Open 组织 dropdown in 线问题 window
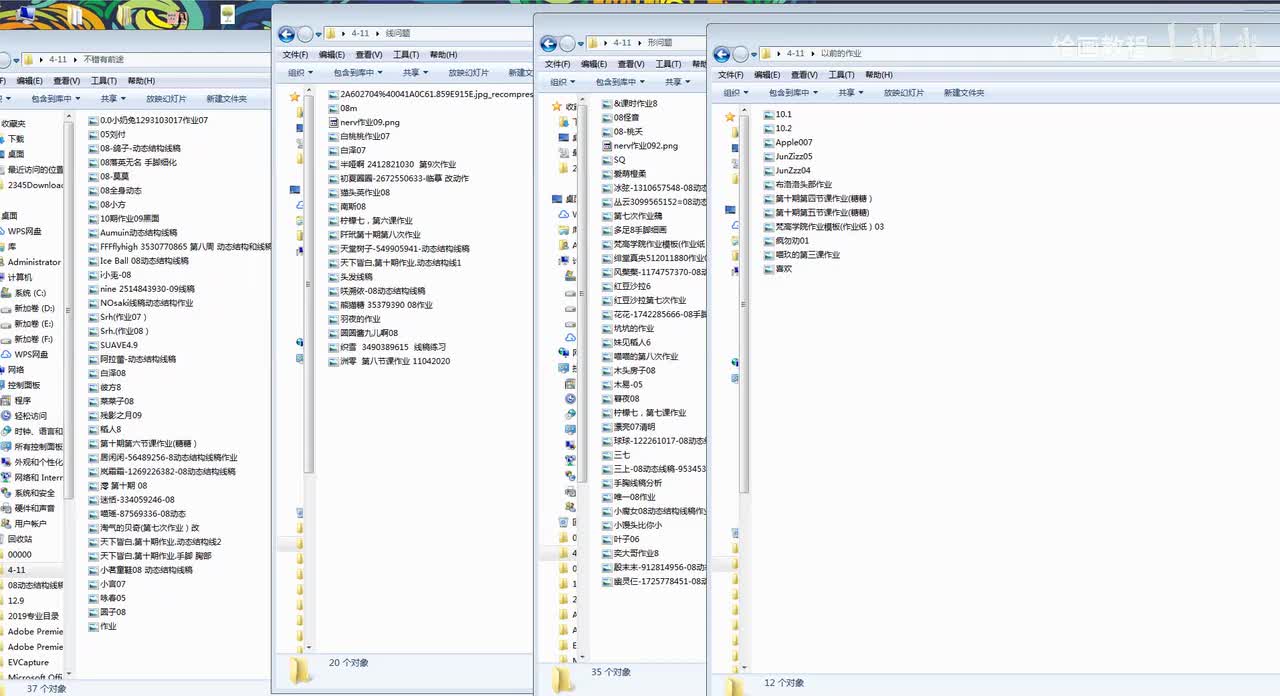Viewport: 1280px width, 696px height. [x=301, y=73]
